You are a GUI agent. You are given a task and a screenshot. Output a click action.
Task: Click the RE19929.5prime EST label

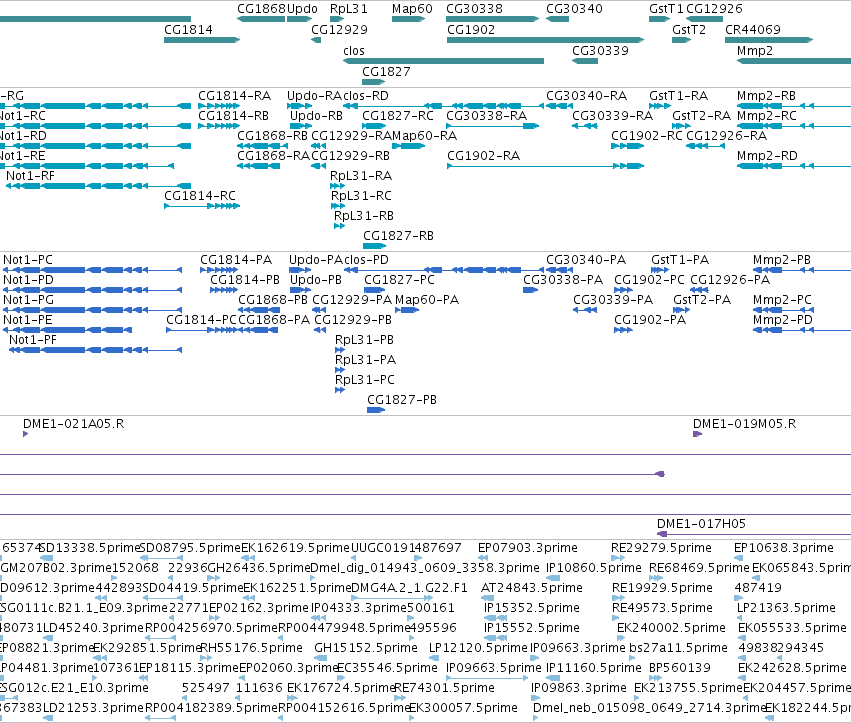click(662, 588)
